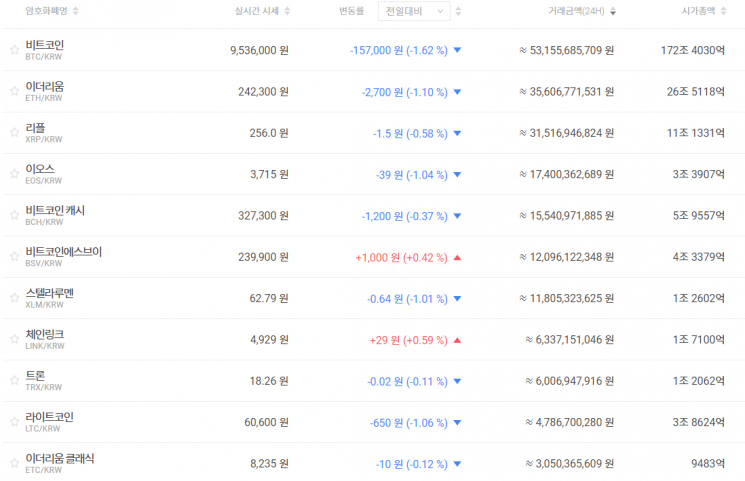Image resolution: width=745 pixels, height=481 pixels.
Task: Click the 실시간 시세 column header
Action: (x=257, y=11)
